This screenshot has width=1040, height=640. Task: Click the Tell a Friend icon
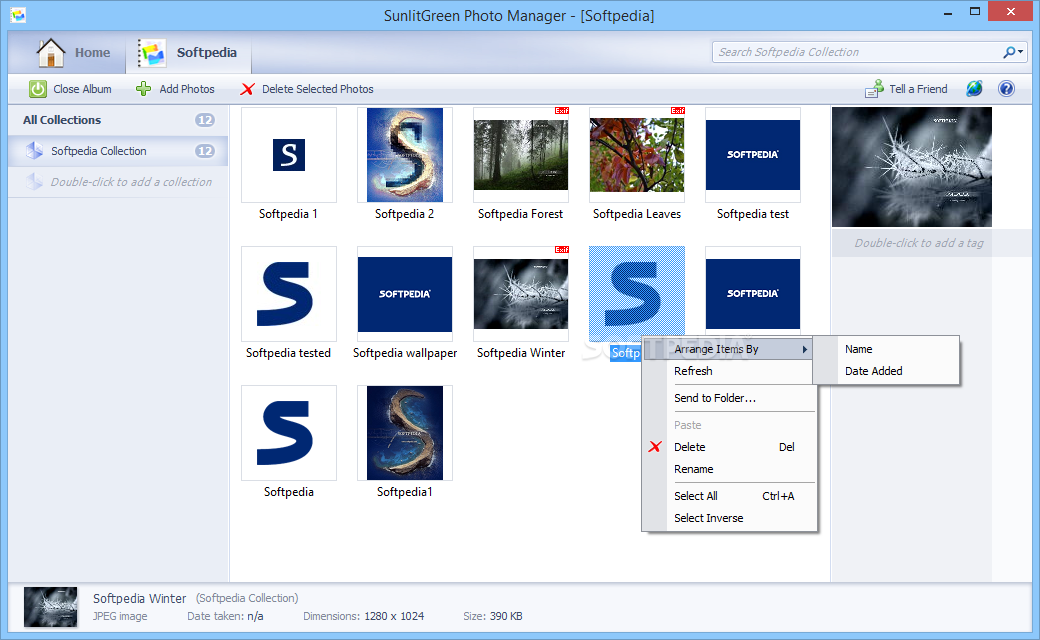[x=874, y=89]
